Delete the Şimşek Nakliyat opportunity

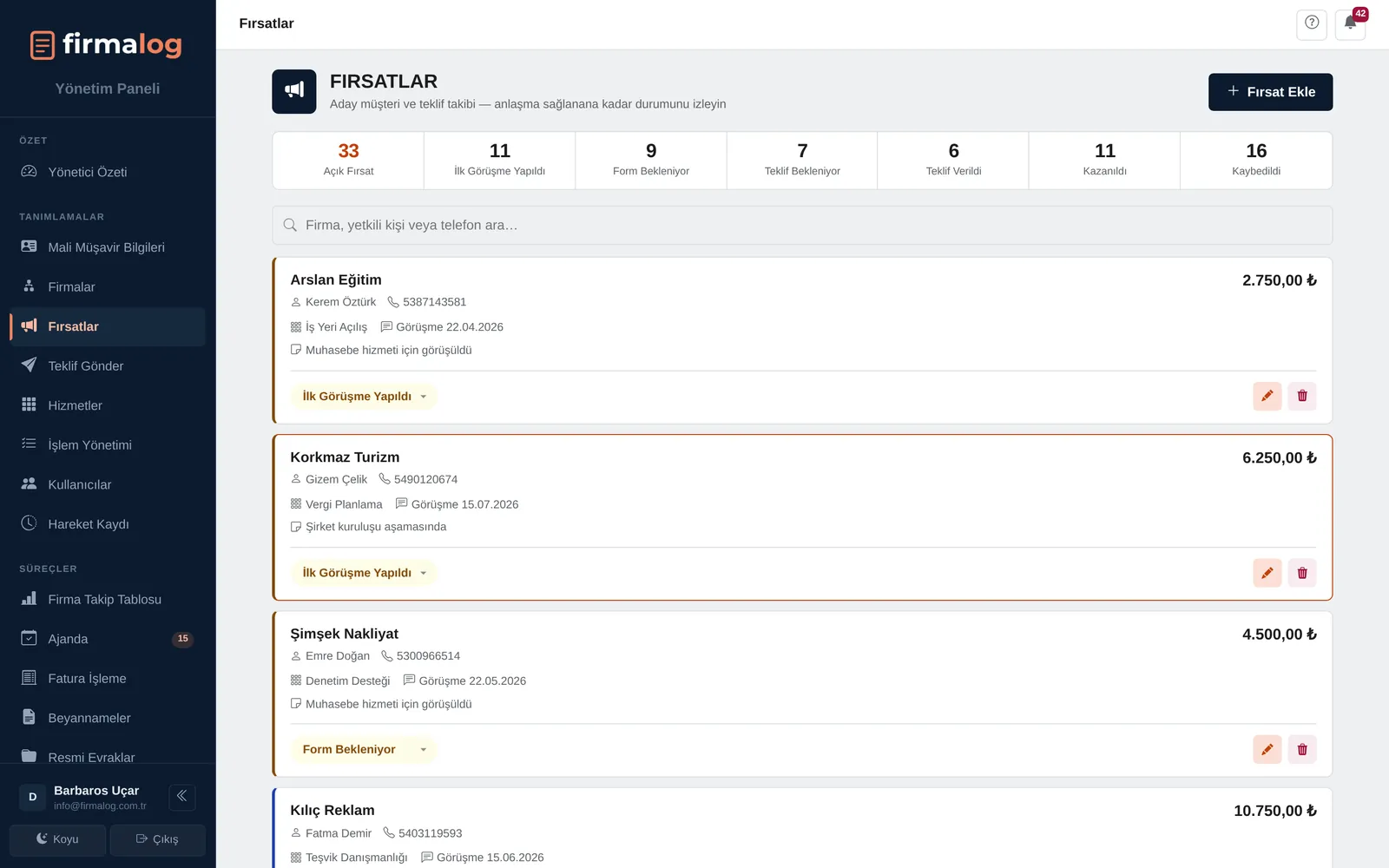(x=1302, y=749)
